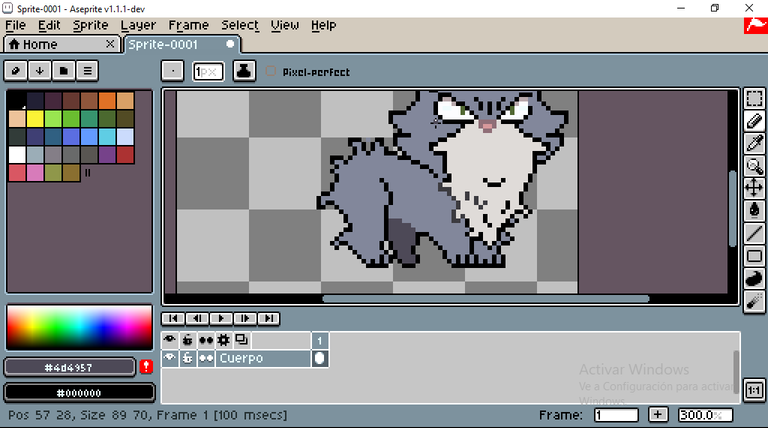This screenshot has height=428, width=768.
Task: Select the Blur tool at toolbar bottom
Action: [x=754, y=301]
